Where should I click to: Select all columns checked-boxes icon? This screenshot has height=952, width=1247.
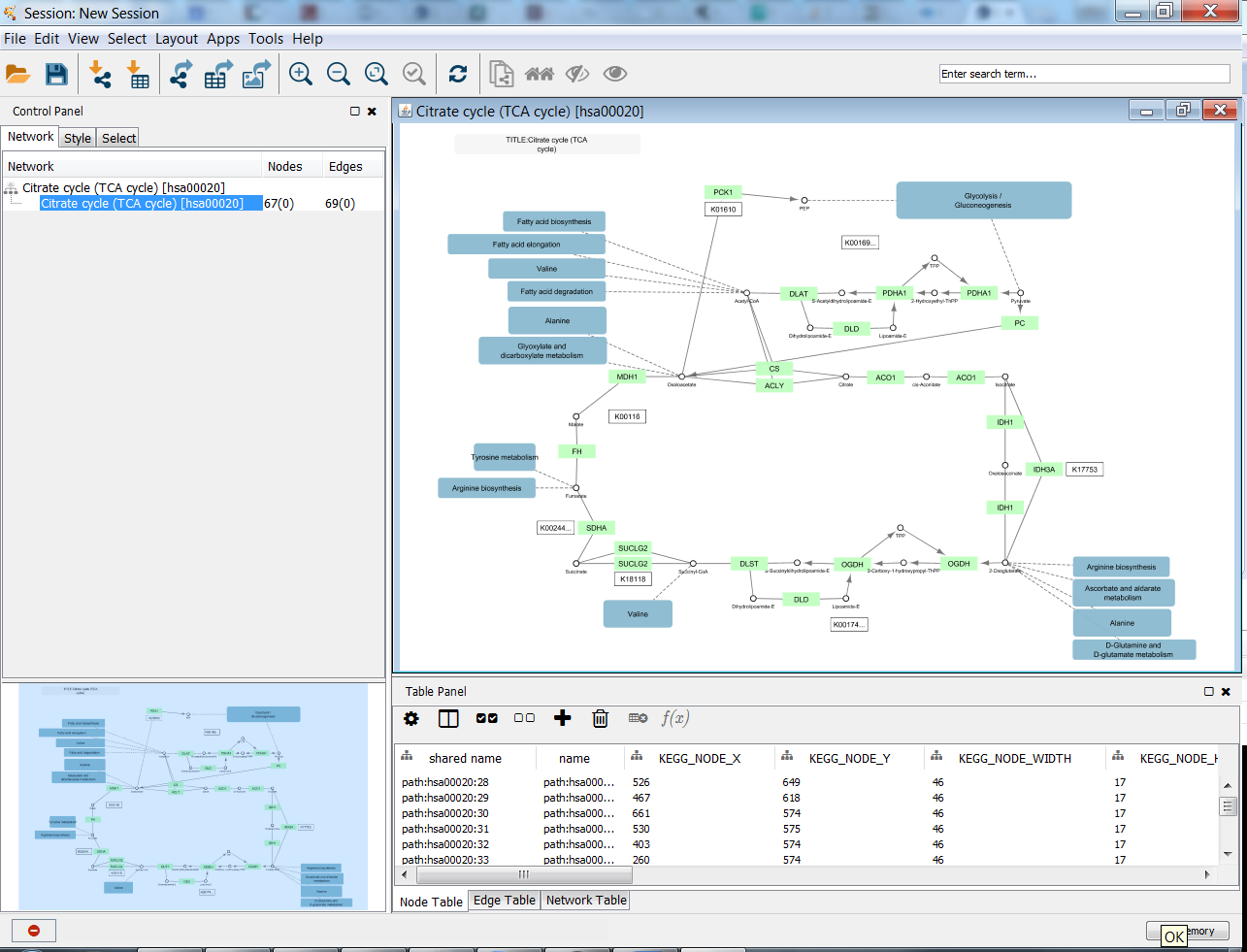coord(487,718)
